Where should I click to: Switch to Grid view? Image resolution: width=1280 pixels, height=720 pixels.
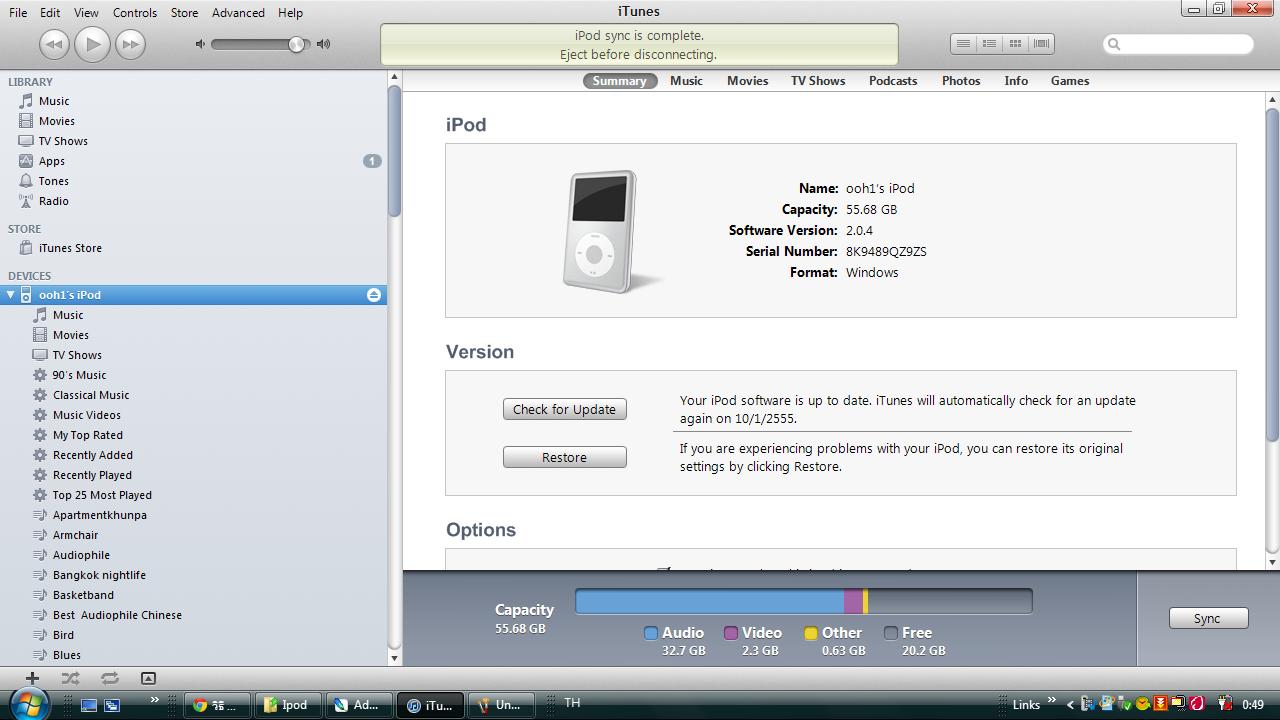point(1015,44)
